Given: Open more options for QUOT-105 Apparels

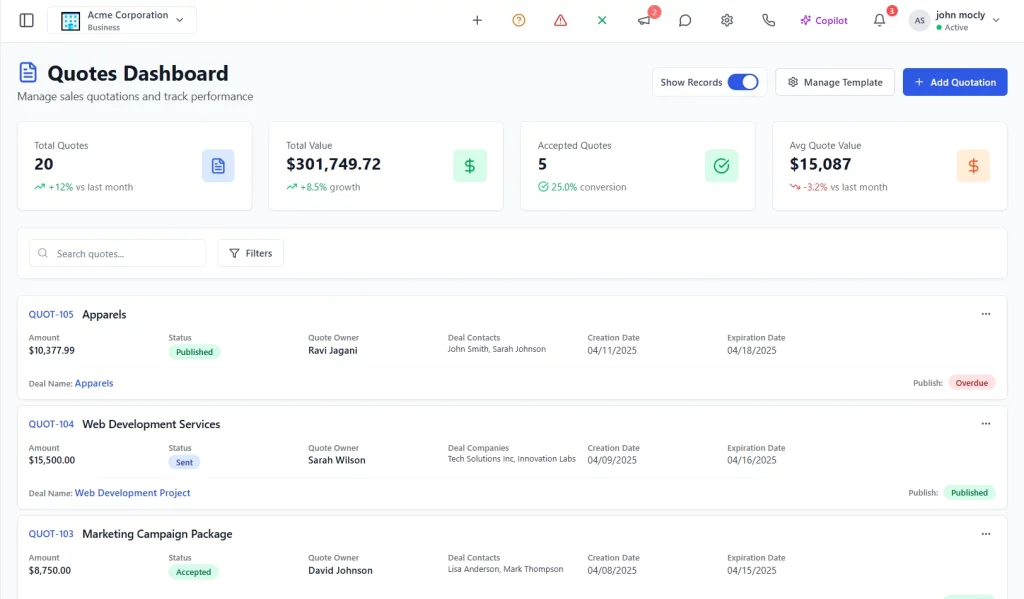Looking at the screenshot, I should pyautogui.click(x=985, y=314).
